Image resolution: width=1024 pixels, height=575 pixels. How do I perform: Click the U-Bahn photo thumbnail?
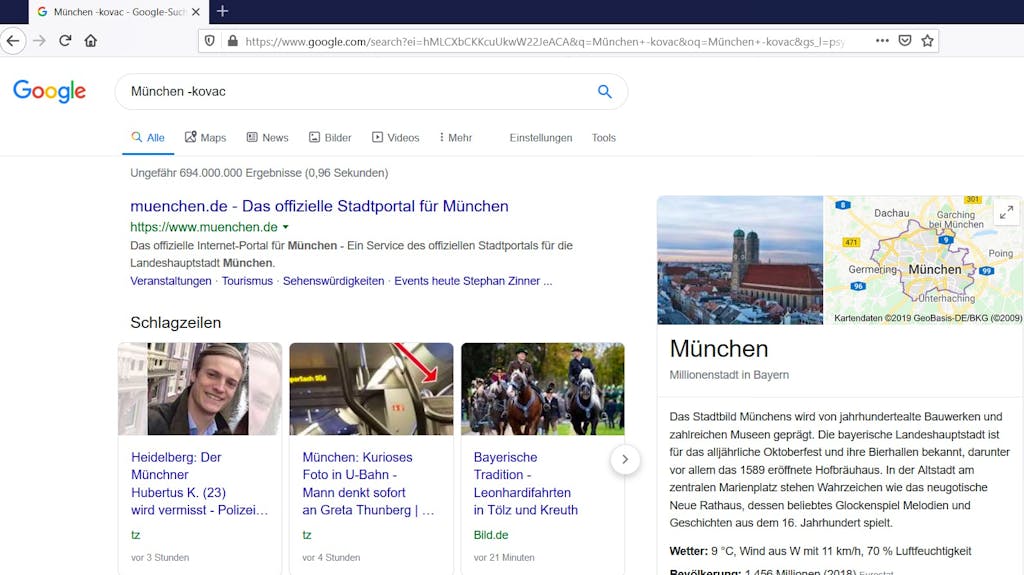[x=371, y=389]
